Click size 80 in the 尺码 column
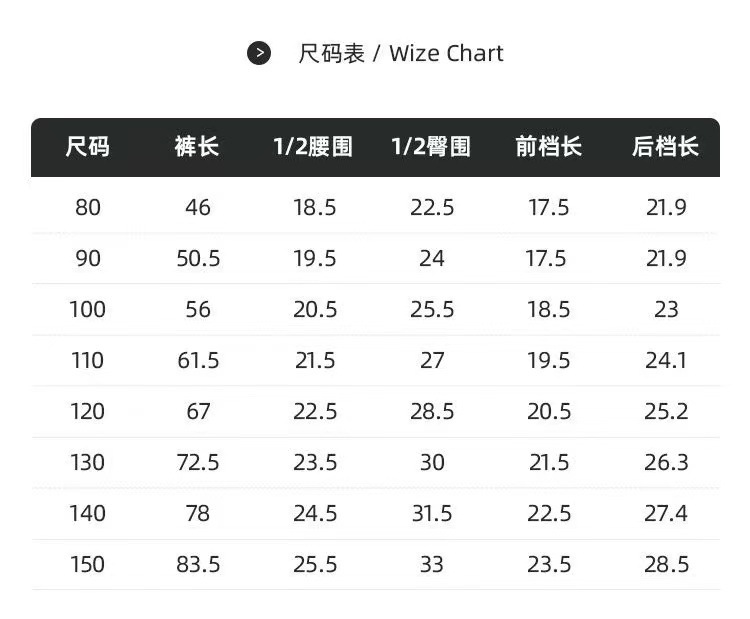 click(88, 207)
